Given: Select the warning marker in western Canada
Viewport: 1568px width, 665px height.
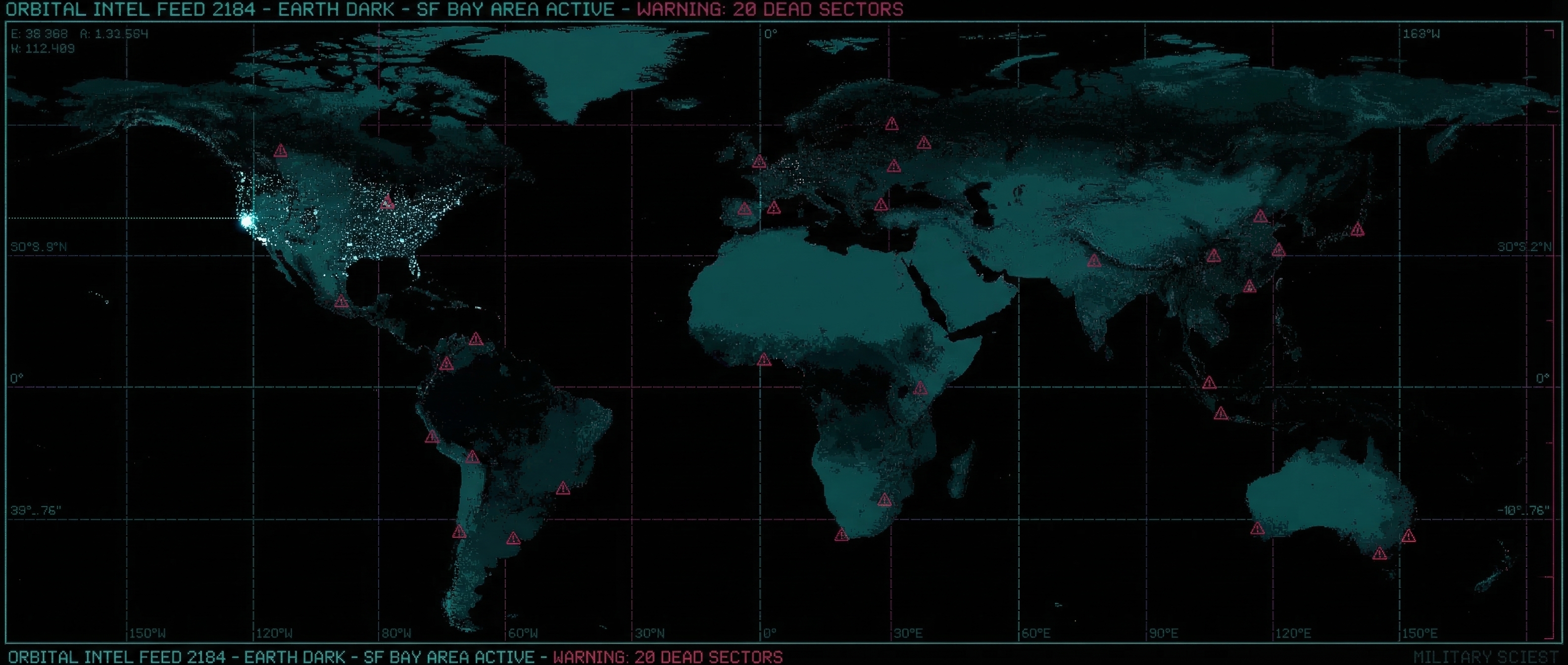Looking at the screenshot, I should click(280, 150).
